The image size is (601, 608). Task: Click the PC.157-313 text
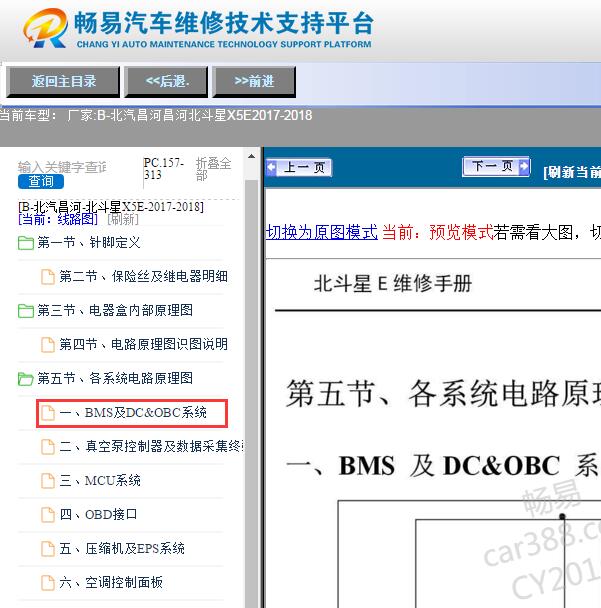pos(163,169)
